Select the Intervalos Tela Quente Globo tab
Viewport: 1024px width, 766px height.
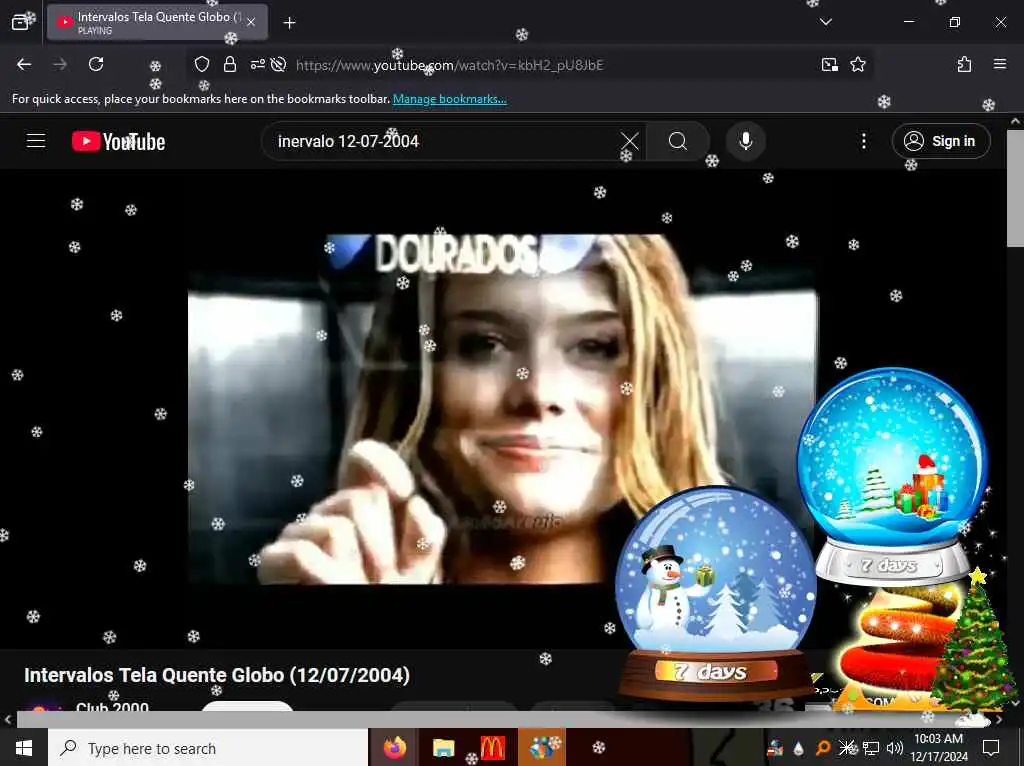click(x=157, y=22)
